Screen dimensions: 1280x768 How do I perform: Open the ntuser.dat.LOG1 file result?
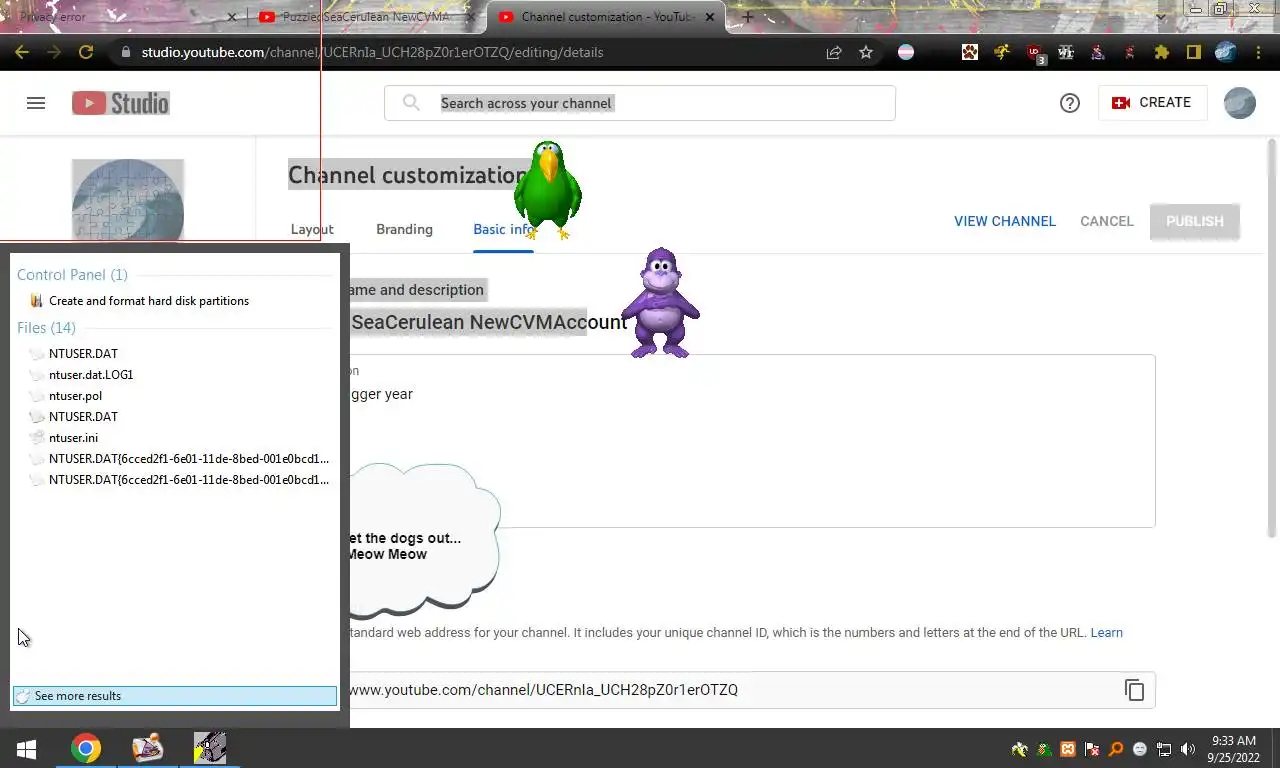[x=91, y=375]
